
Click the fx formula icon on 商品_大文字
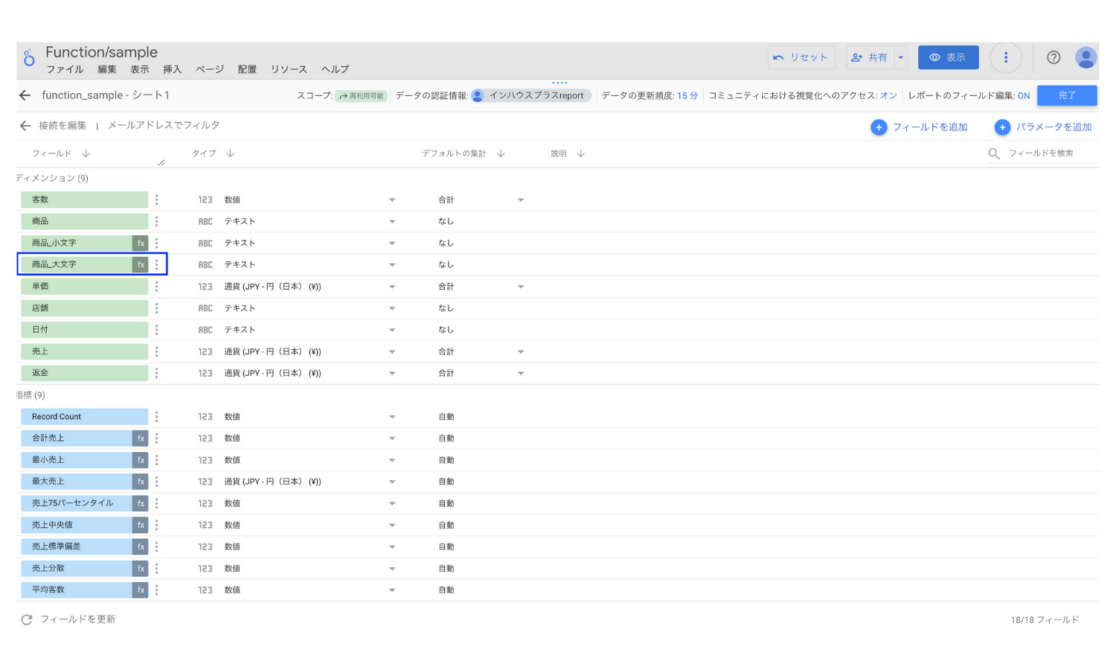click(x=139, y=264)
